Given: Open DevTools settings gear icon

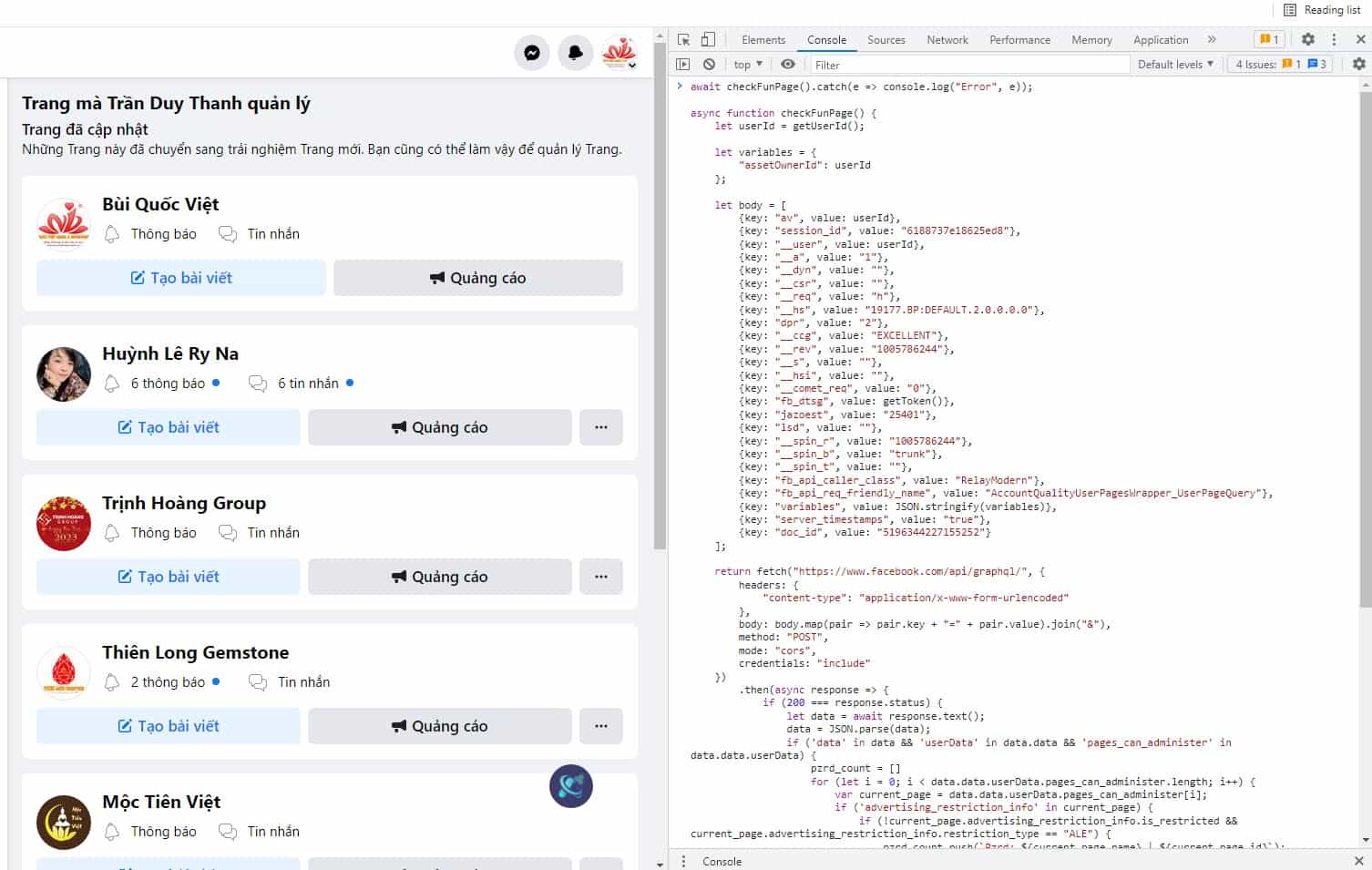Looking at the screenshot, I should pos(1308,39).
